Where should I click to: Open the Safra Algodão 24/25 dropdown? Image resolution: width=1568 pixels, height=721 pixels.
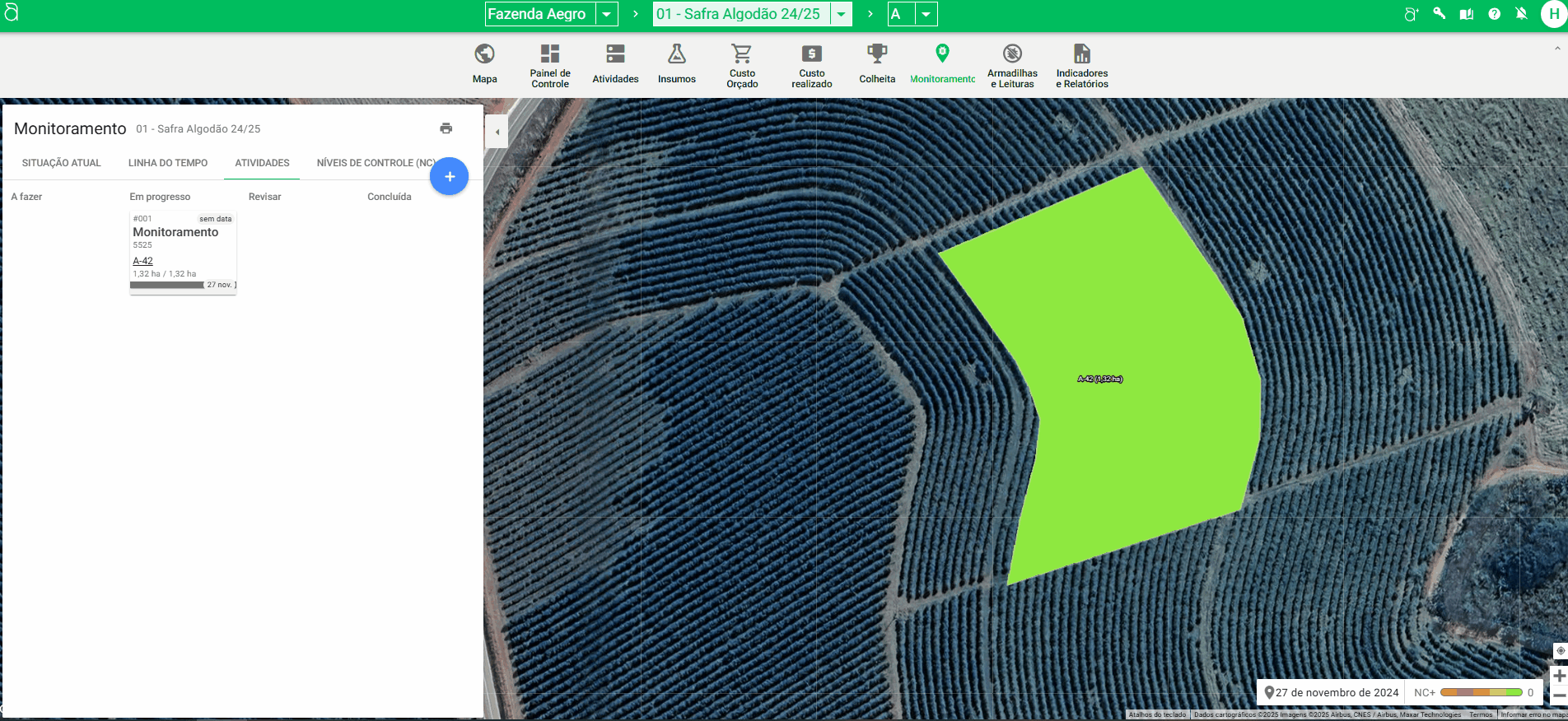(x=841, y=14)
